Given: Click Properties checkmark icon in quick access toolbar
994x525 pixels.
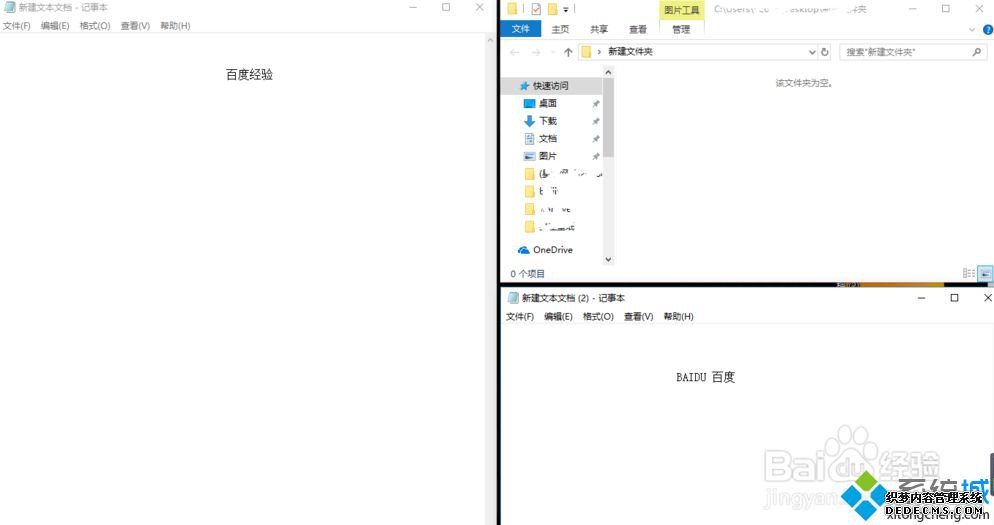Looking at the screenshot, I should click(536, 9).
